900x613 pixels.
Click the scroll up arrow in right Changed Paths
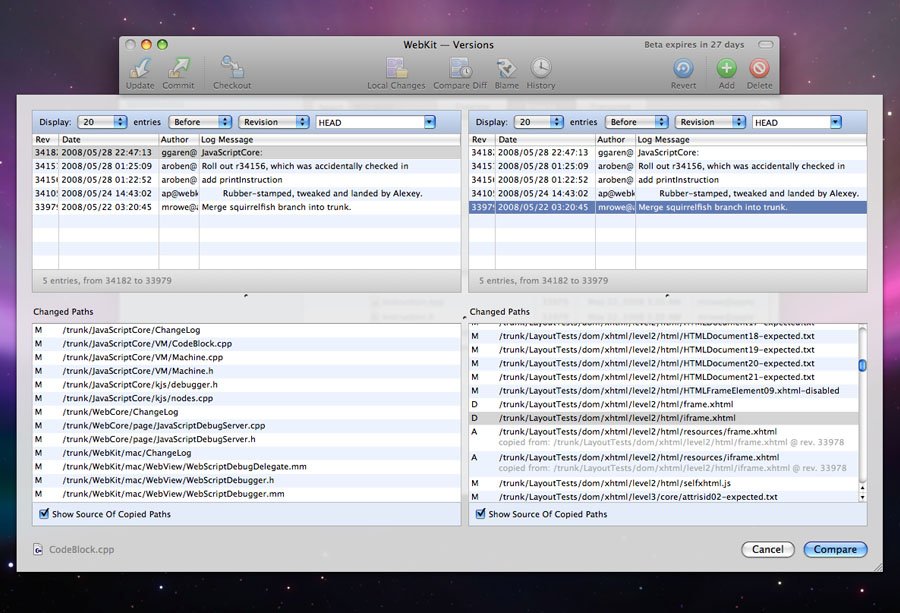[x=862, y=488]
